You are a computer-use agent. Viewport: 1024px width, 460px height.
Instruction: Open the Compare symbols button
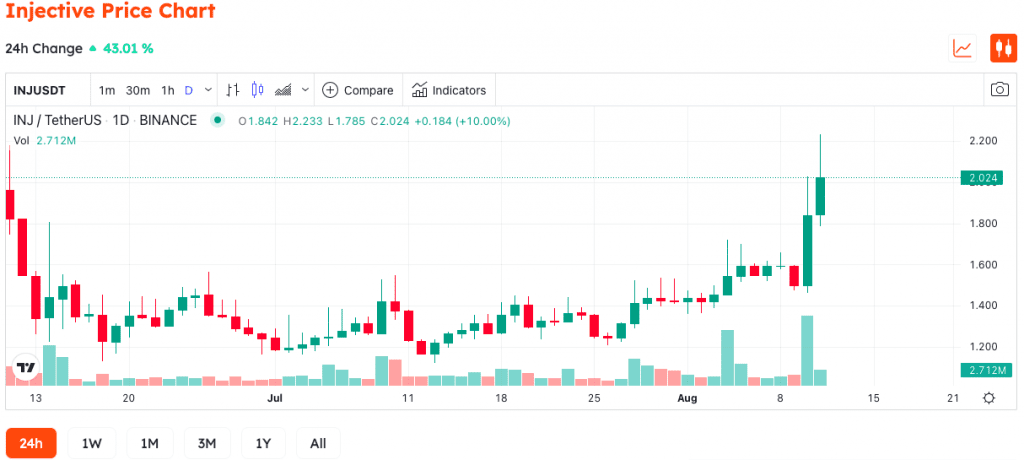pyautogui.click(x=358, y=90)
